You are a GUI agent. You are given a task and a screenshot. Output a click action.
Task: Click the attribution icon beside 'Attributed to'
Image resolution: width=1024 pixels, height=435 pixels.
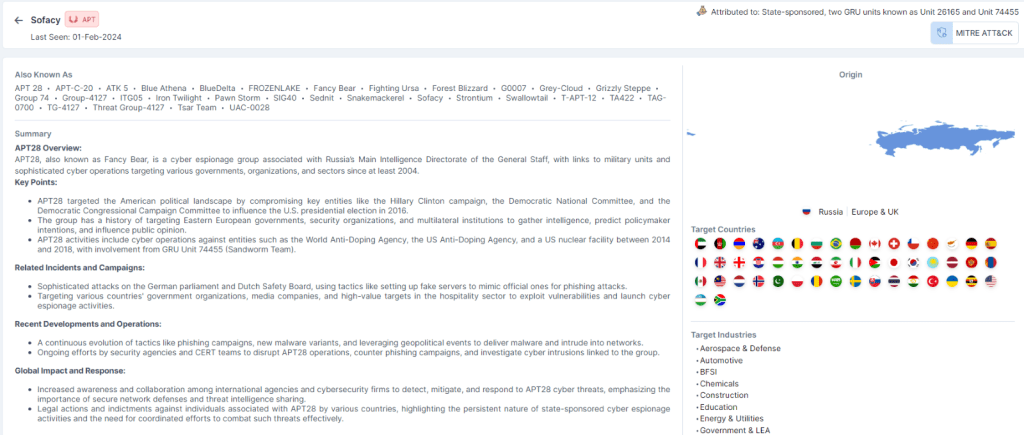[x=701, y=11]
